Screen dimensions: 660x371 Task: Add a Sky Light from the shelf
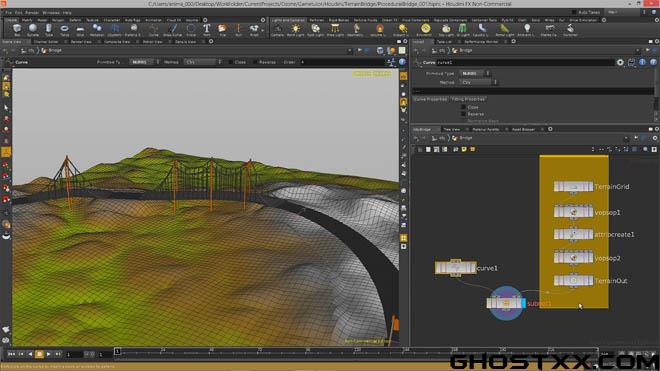(x=446, y=29)
